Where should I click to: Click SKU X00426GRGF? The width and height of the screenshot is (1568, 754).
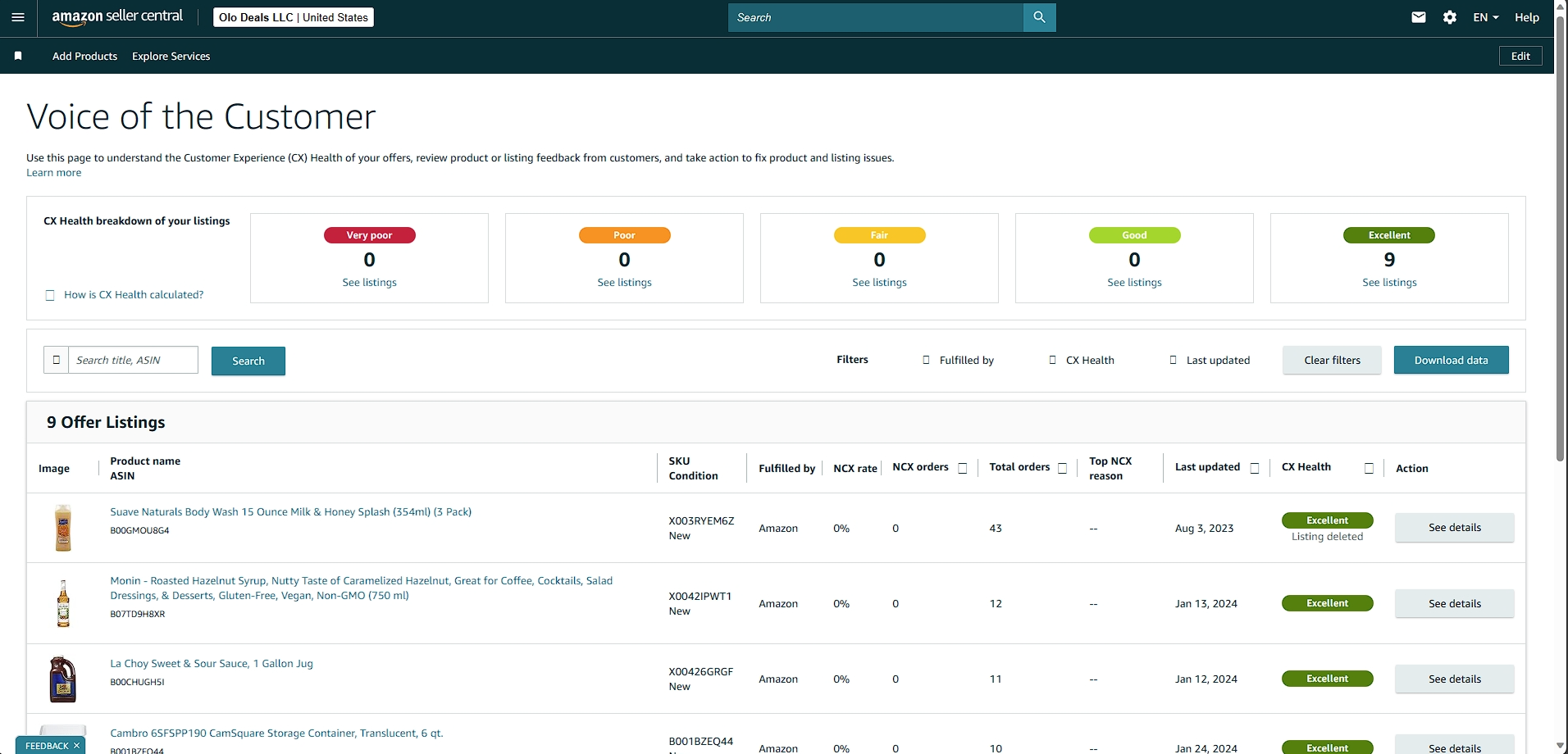tap(700, 672)
